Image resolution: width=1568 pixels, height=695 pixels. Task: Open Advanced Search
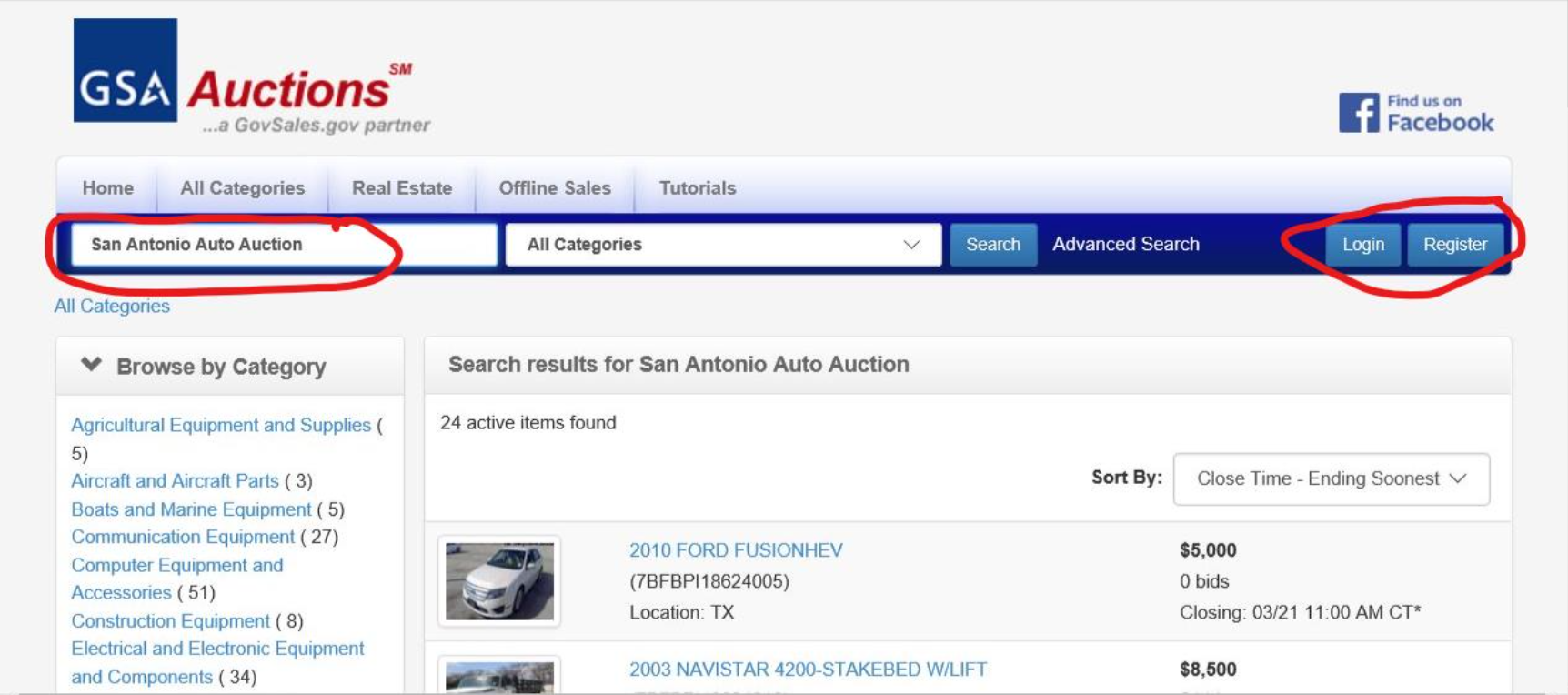click(1126, 244)
